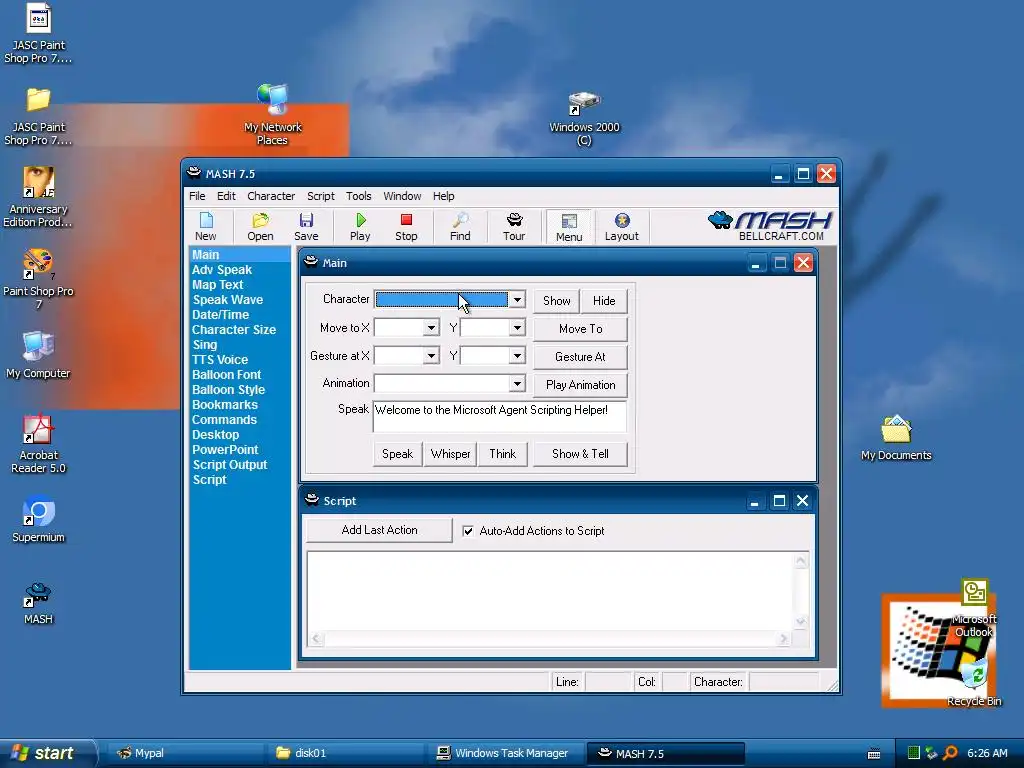
Task: Select the Recycle Bin icon
Action: pyautogui.click(x=974, y=683)
